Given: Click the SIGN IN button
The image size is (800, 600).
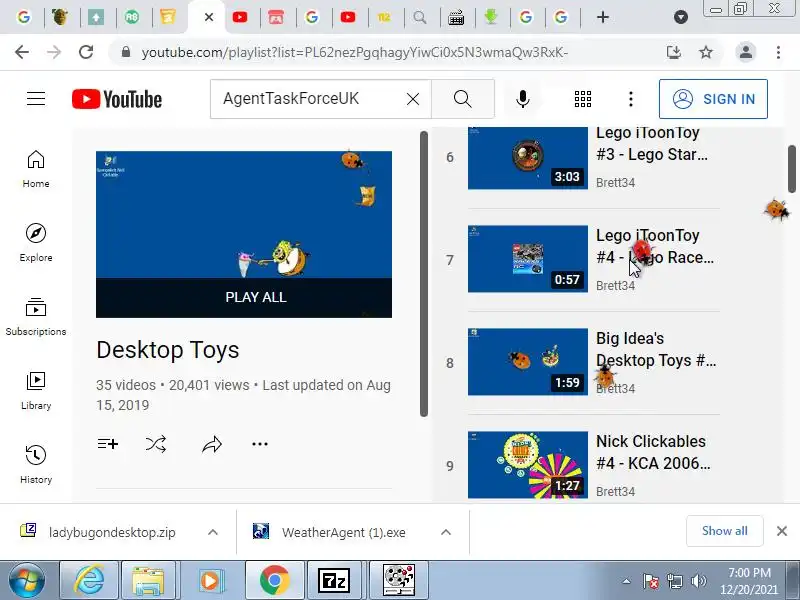Looking at the screenshot, I should 713,99.
